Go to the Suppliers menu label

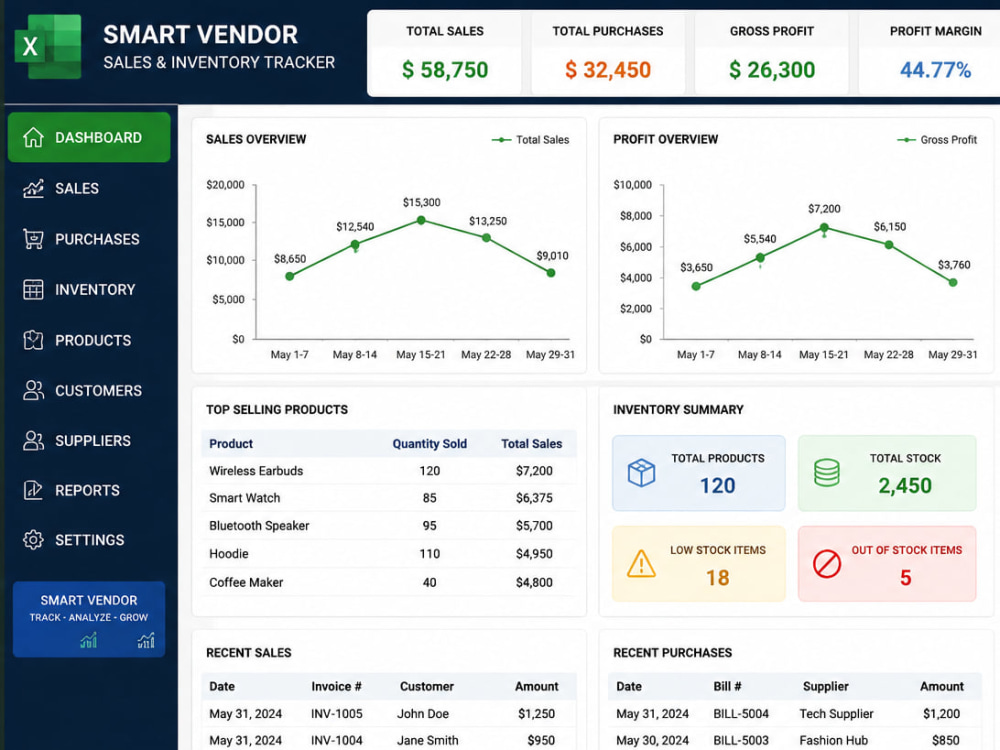coord(92,441)
